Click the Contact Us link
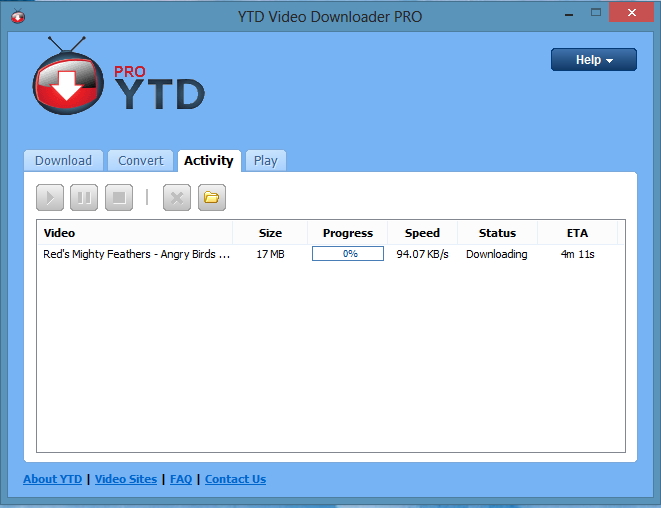This screenshot has height=508, width=661. coord(235,479)
